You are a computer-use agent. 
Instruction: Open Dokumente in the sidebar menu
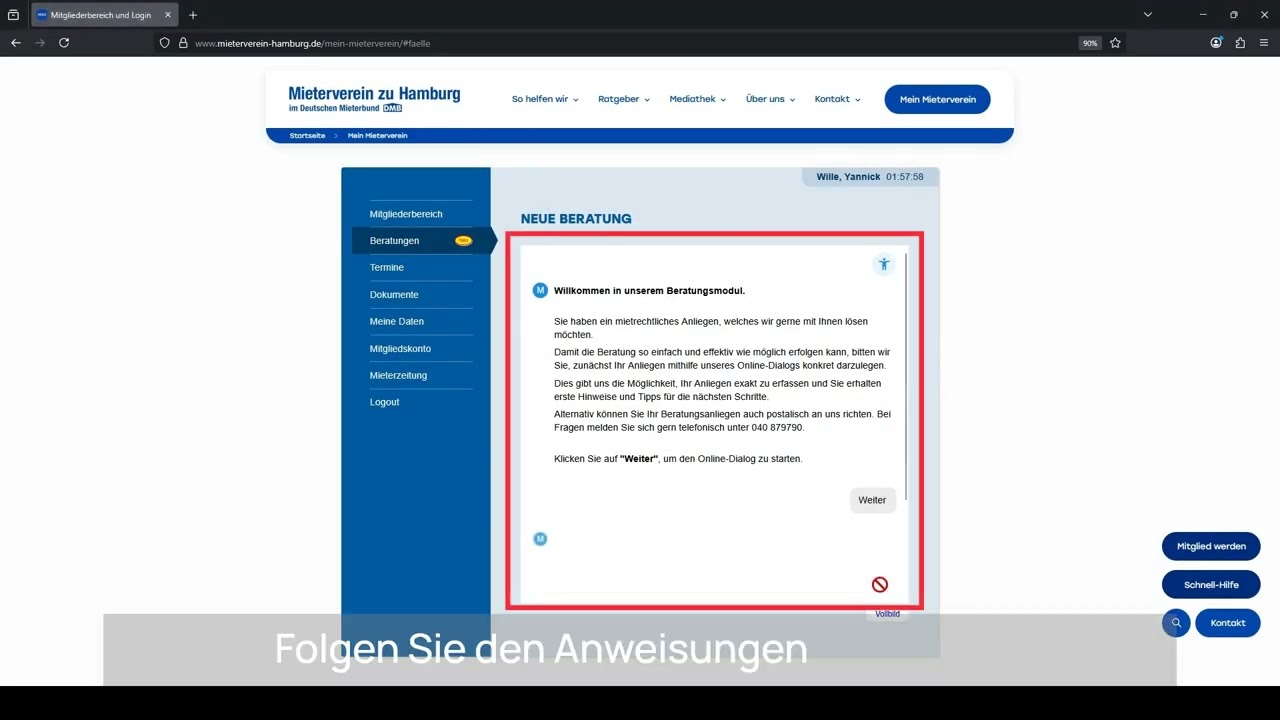[394, 295]
